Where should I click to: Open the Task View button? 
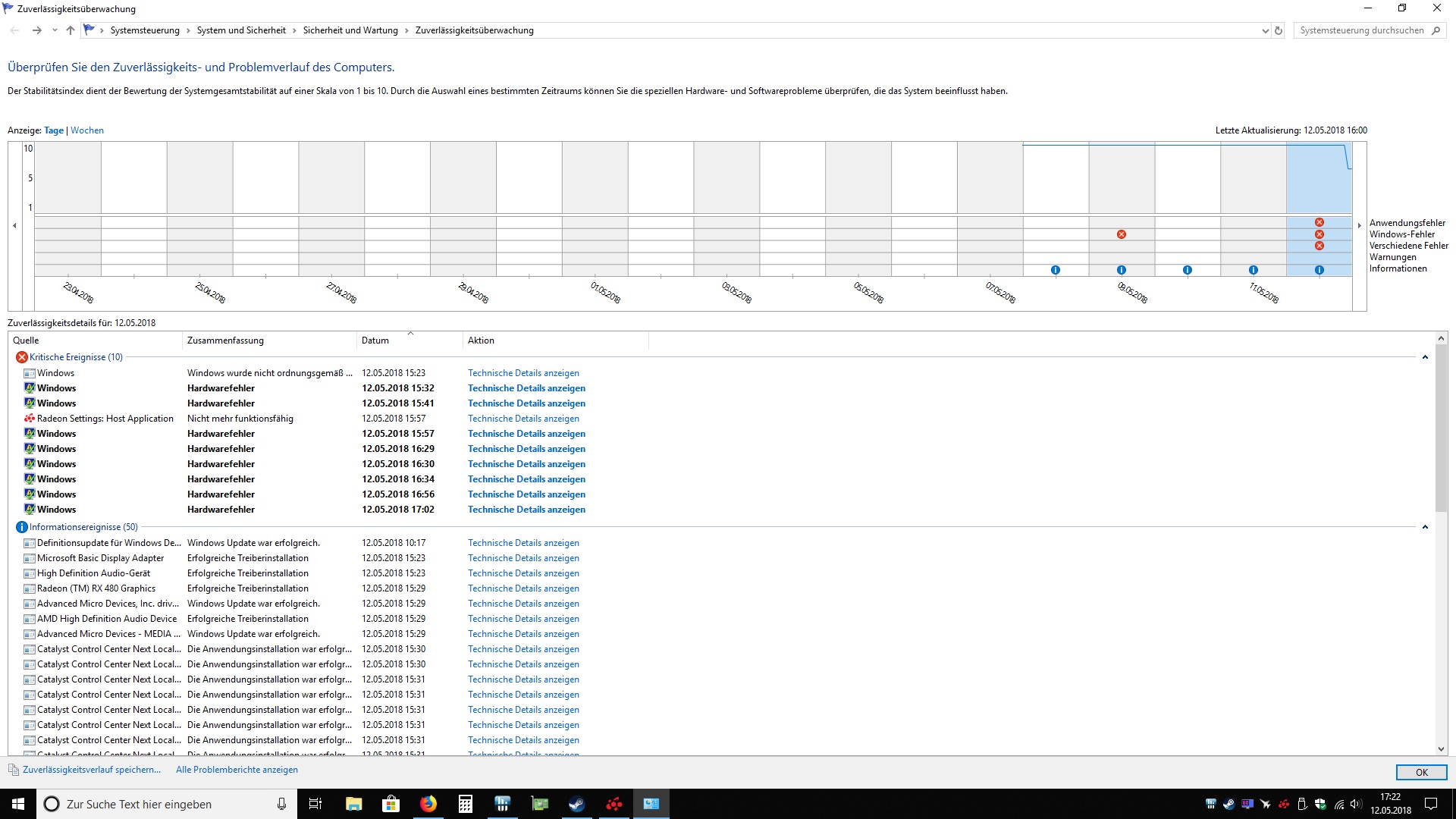click(315, 804)
